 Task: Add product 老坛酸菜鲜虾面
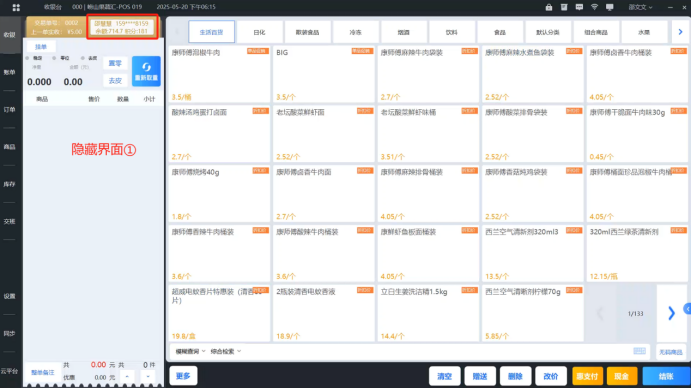pyautogui.click(x=323, y=134)
